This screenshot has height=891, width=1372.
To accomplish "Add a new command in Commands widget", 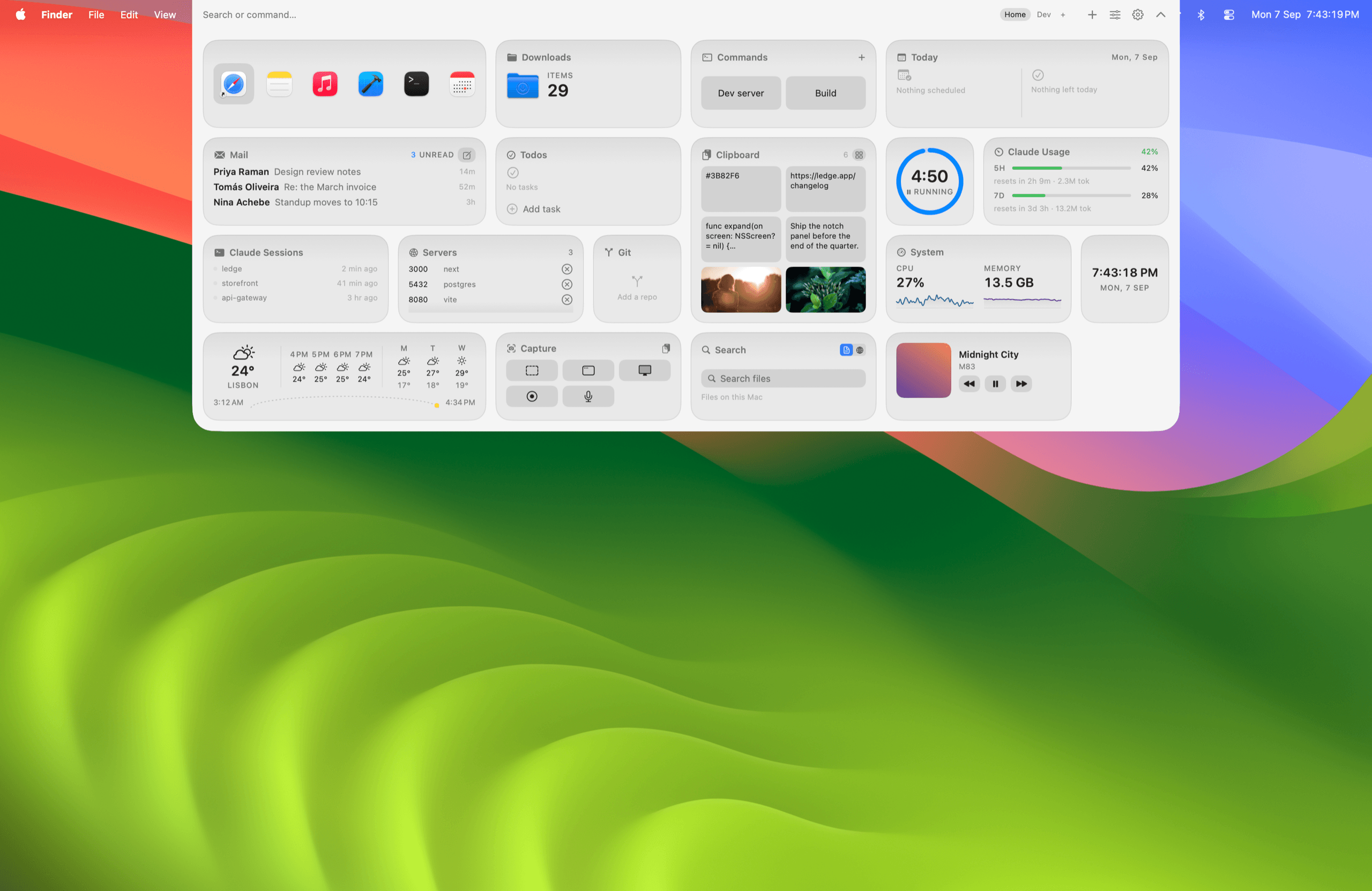I will coord(861,57).
